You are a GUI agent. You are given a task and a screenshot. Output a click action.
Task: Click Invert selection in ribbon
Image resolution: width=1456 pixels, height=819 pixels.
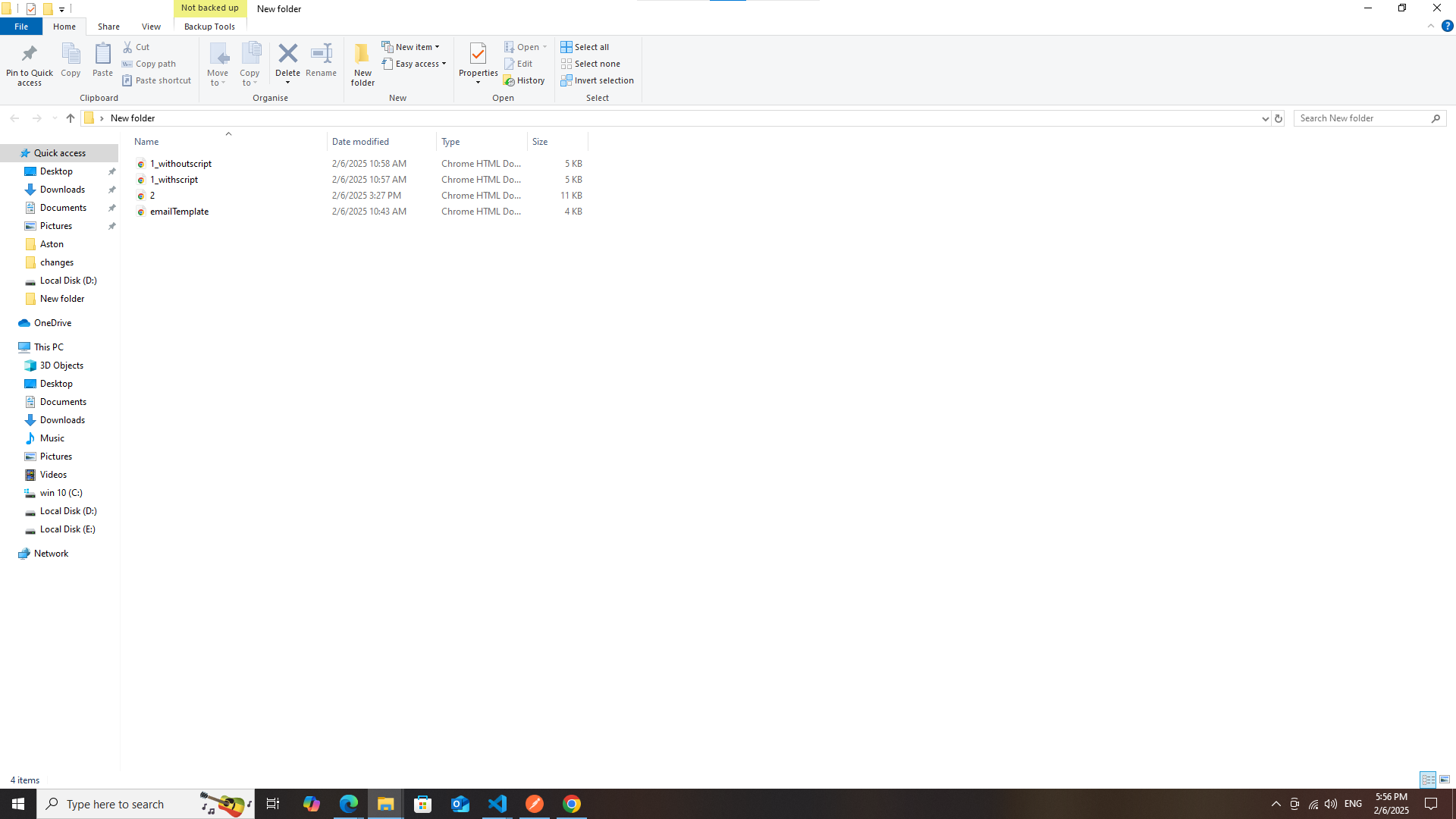pyautogui.click(x=597, y=80)
